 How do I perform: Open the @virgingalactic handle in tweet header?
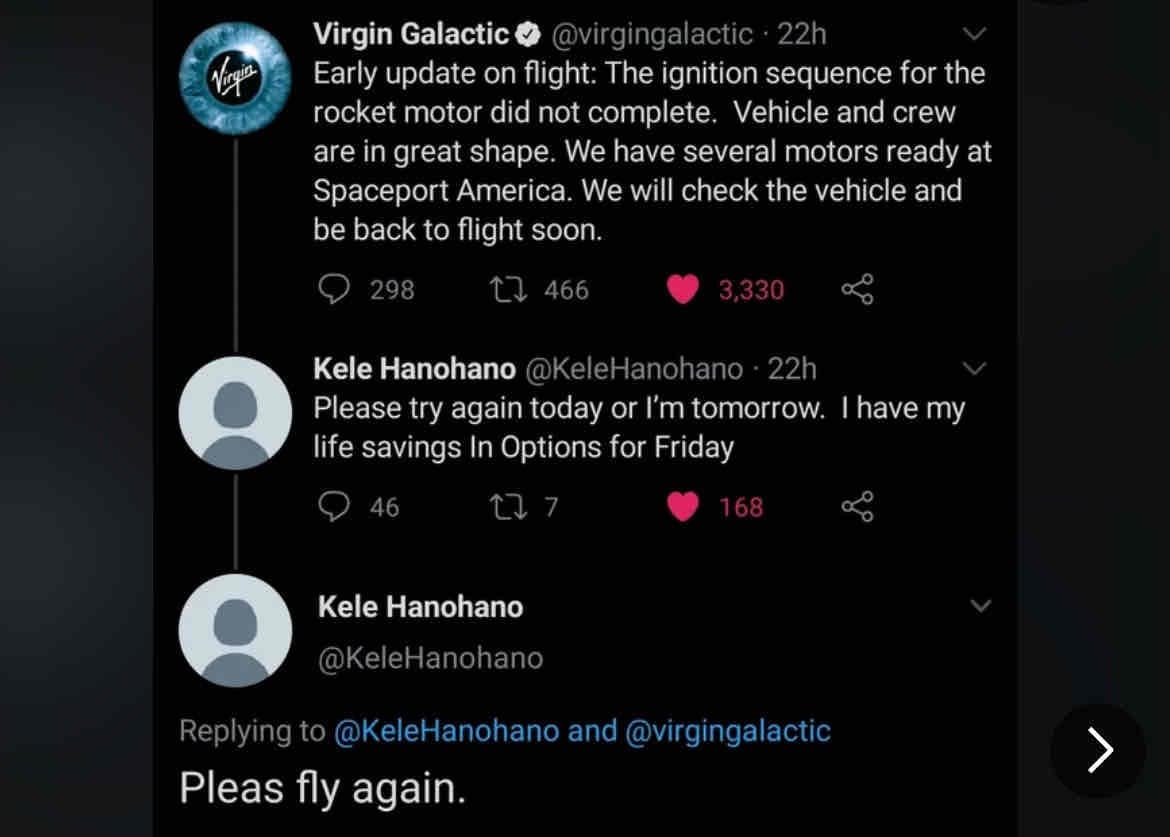pyautogui.click(x=651, y=34)
